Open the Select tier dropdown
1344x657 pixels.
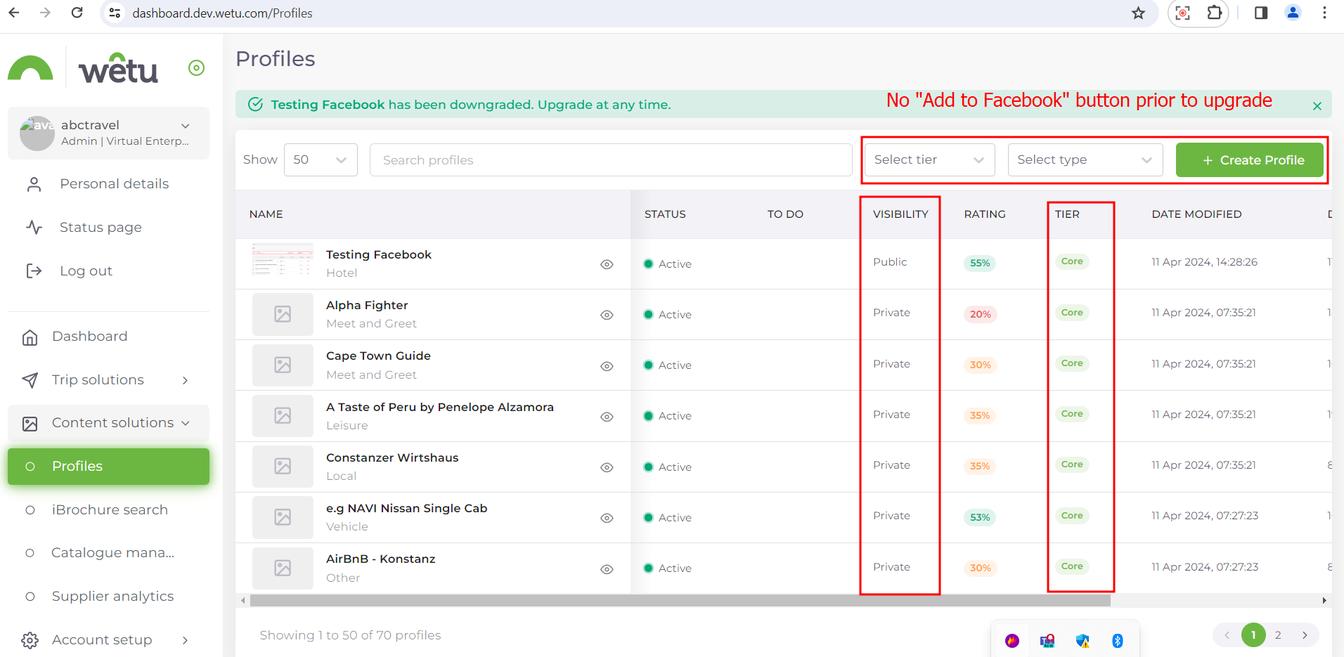(928, 160)
